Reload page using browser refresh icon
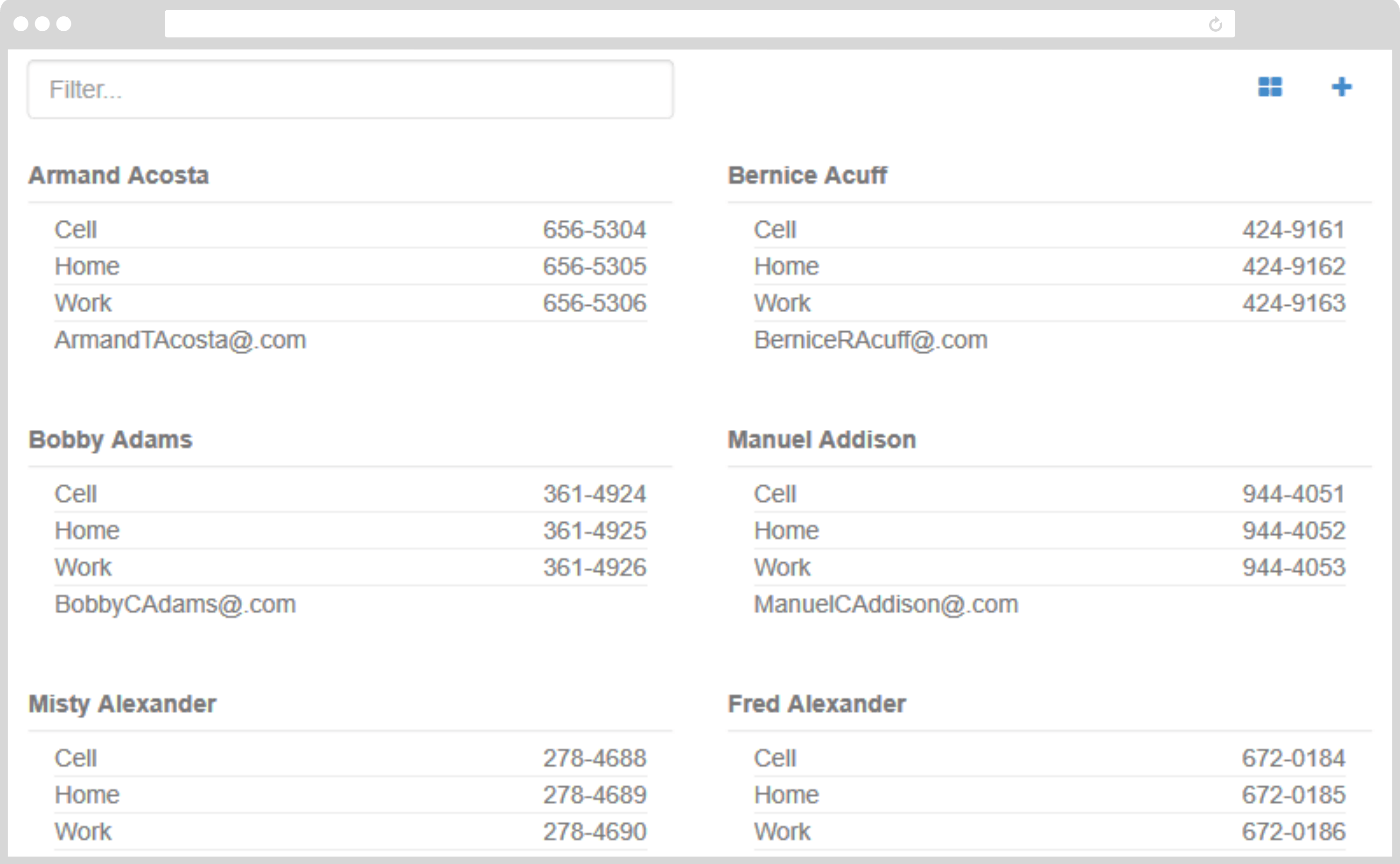Viewport: 1400px width, 864px height. click(x=1215, y=24)
